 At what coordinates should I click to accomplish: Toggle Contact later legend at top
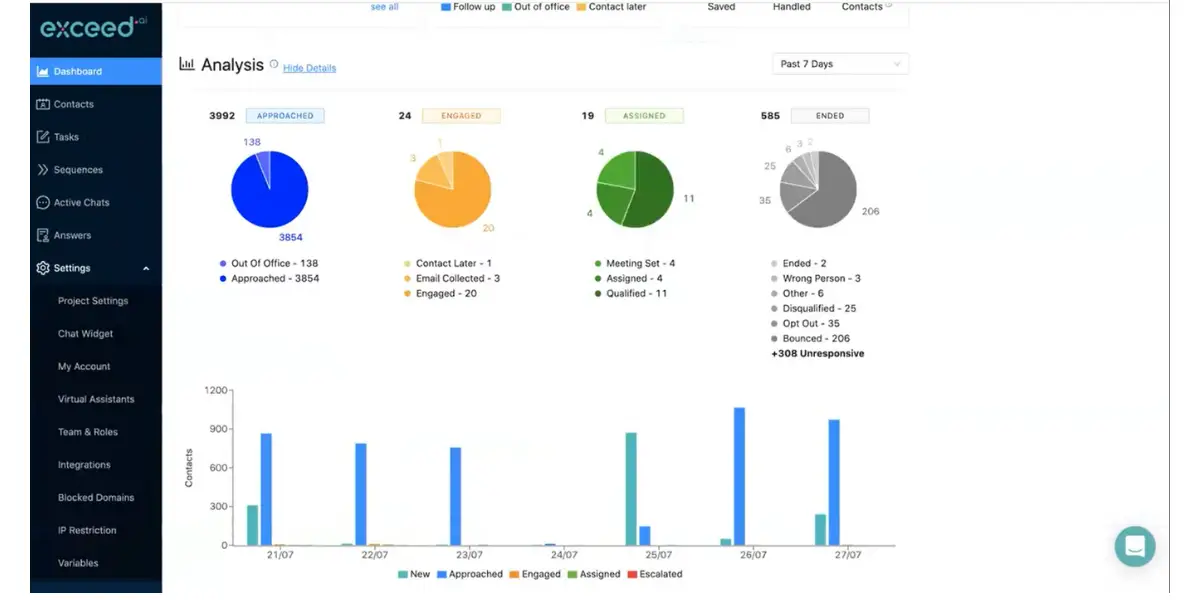pos(611,6)
